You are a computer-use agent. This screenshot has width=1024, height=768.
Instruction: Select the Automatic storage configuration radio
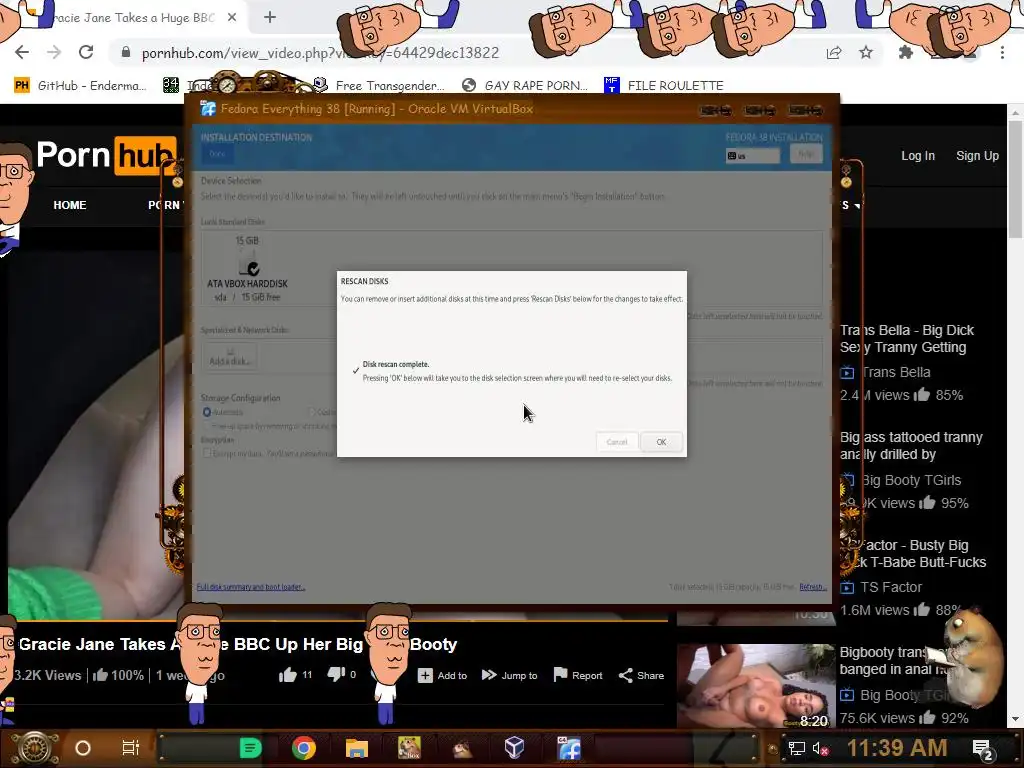[x=207, y=412]
